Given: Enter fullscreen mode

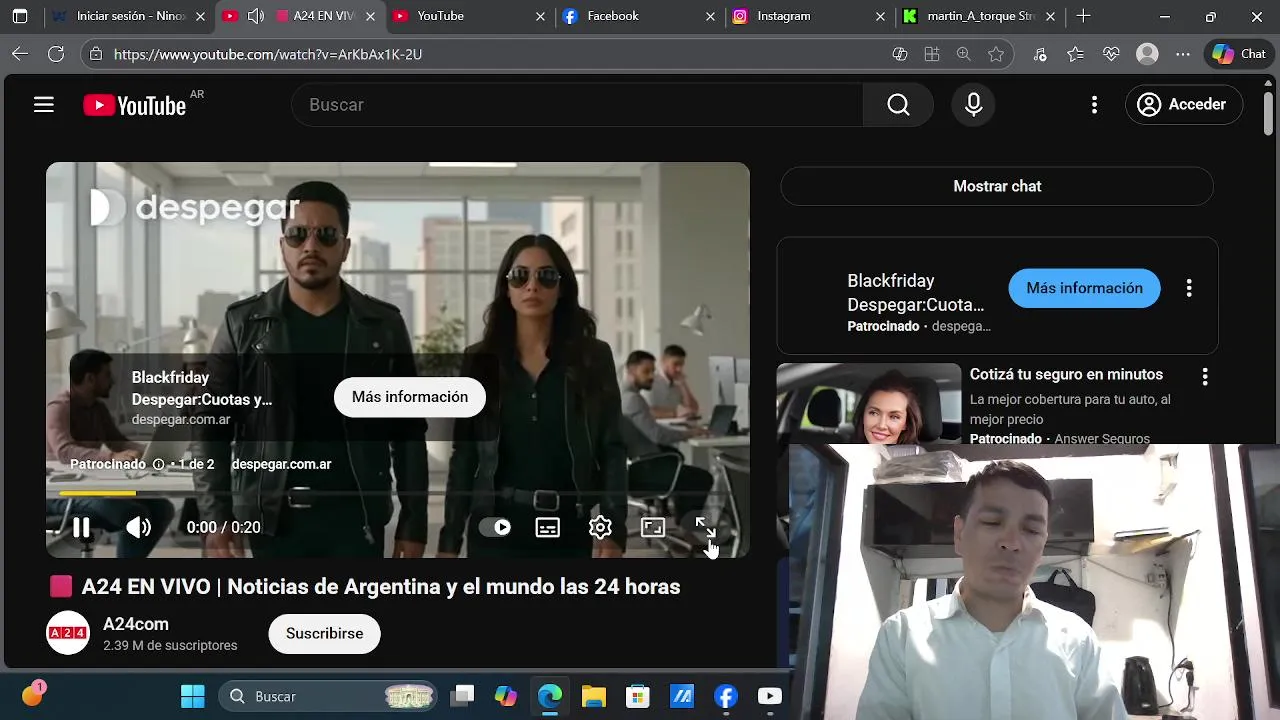Looking at the screenshot, I should click(705, 527).
